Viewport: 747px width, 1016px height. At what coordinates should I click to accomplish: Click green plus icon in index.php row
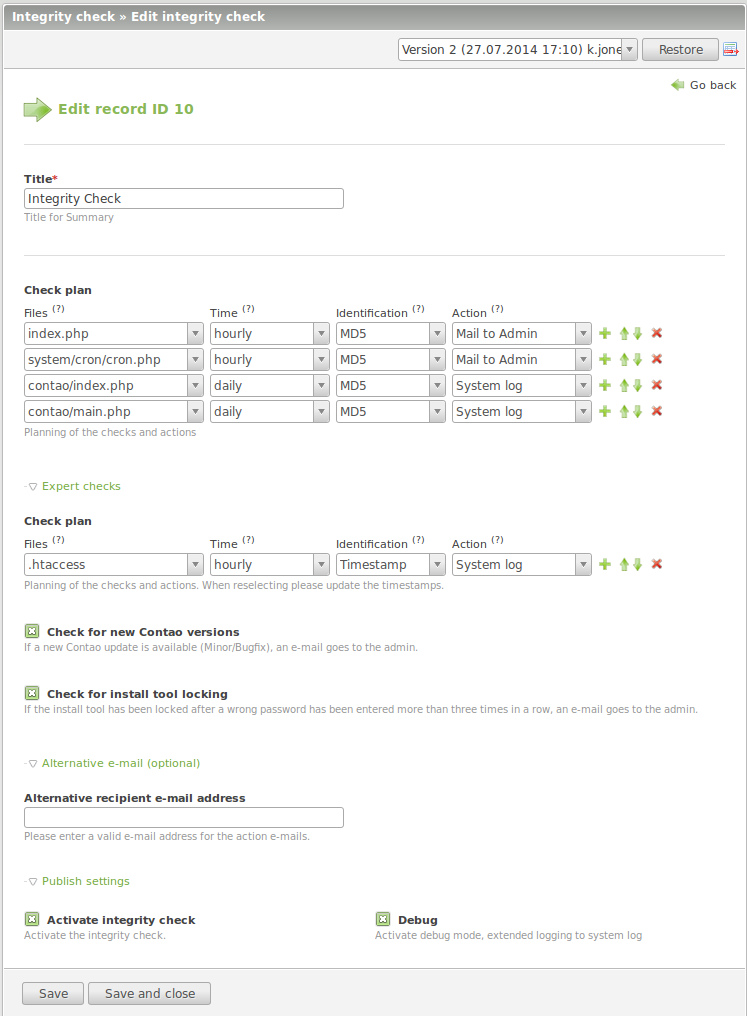[x=605, y=333]
